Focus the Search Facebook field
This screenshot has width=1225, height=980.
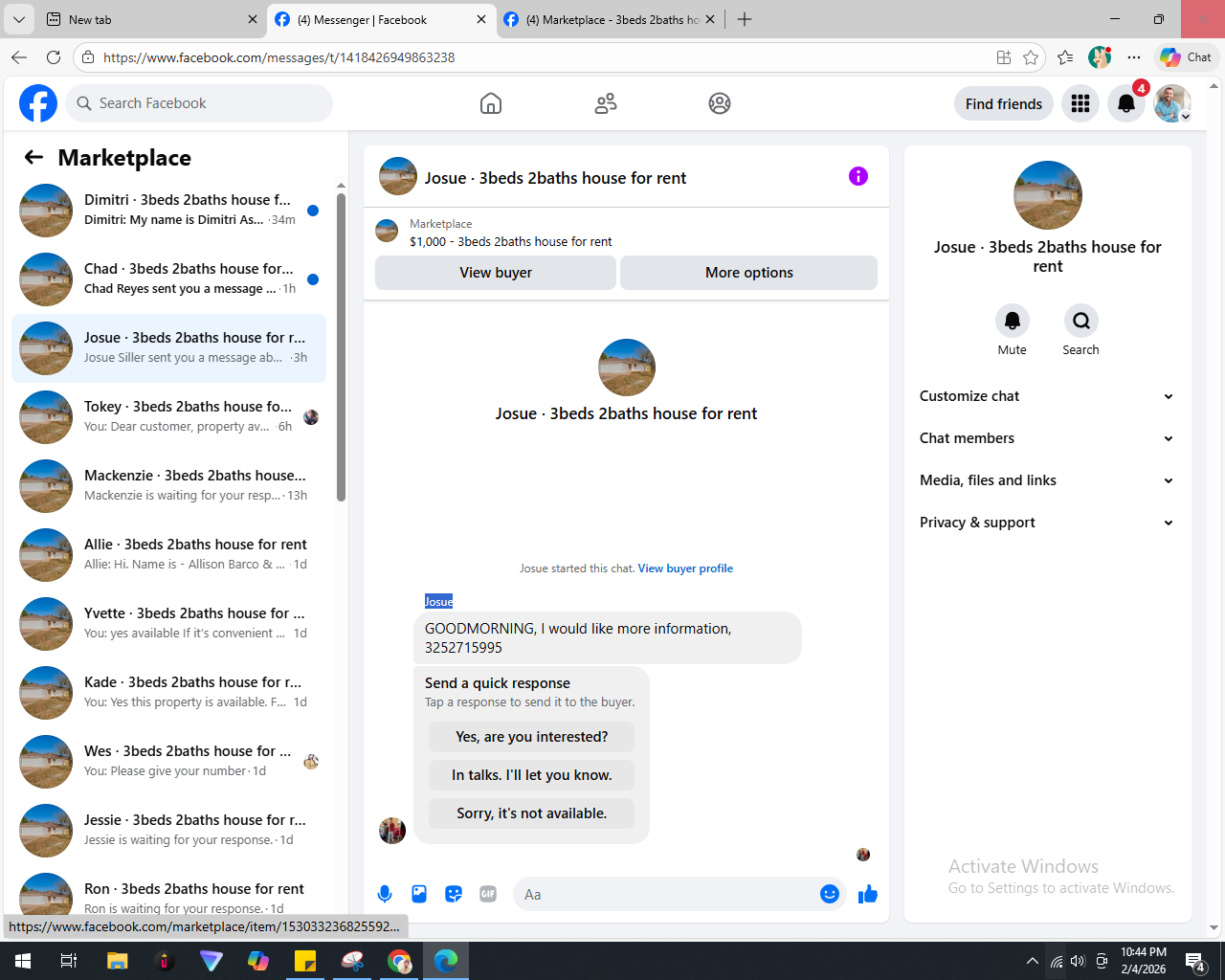tap(199, 103)
